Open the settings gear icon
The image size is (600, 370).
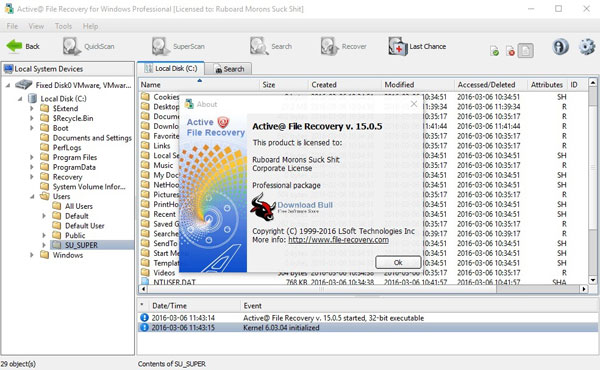tap(587, 47)
